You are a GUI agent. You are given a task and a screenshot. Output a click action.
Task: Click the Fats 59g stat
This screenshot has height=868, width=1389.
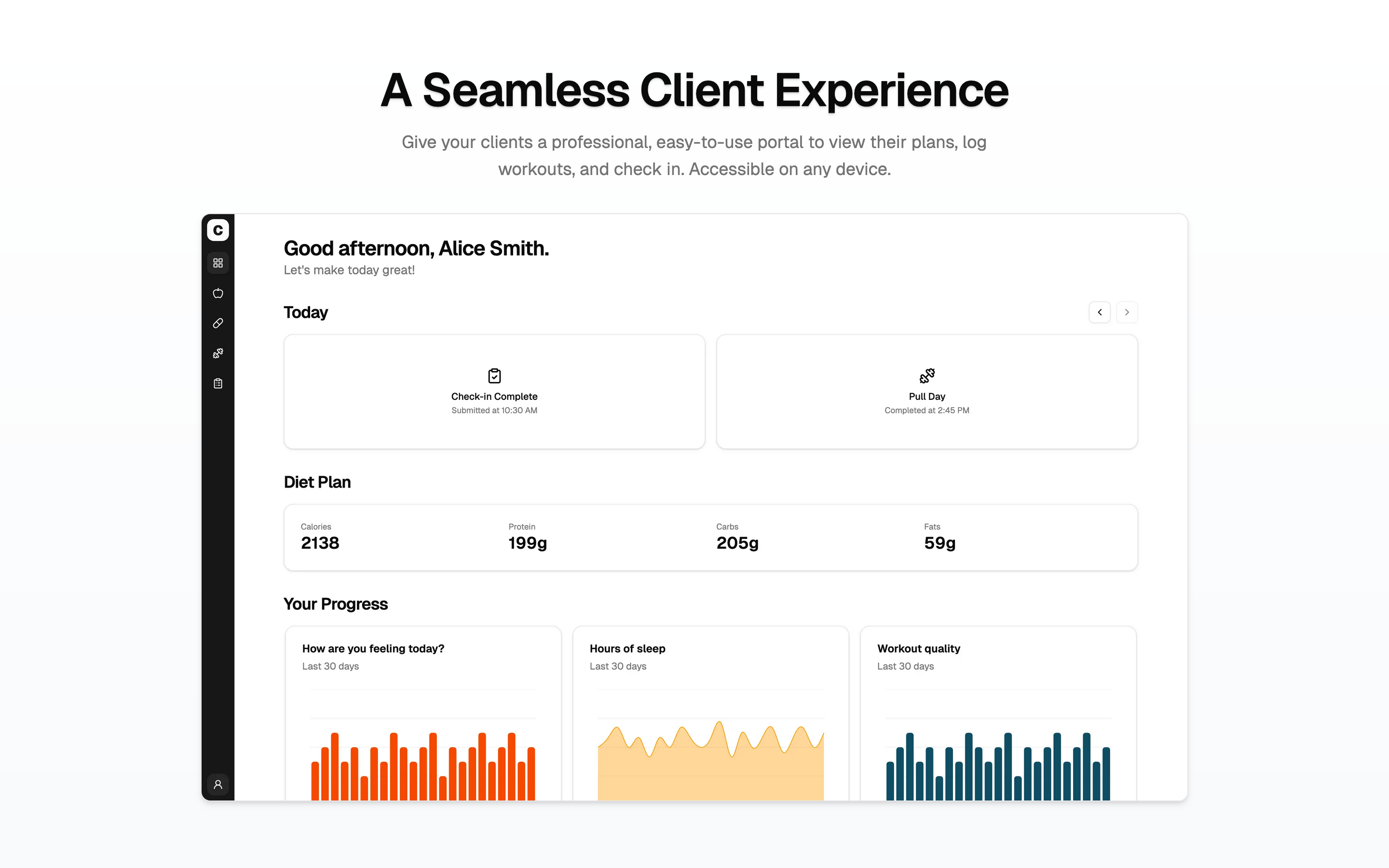pos(940,542)
